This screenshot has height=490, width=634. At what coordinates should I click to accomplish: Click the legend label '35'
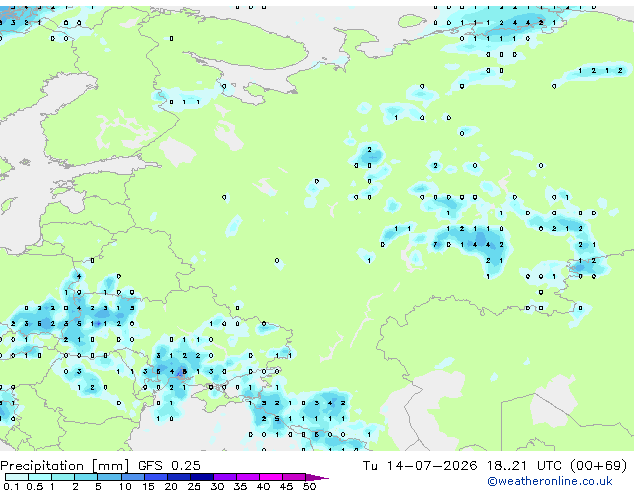click(x=240, y=486)
